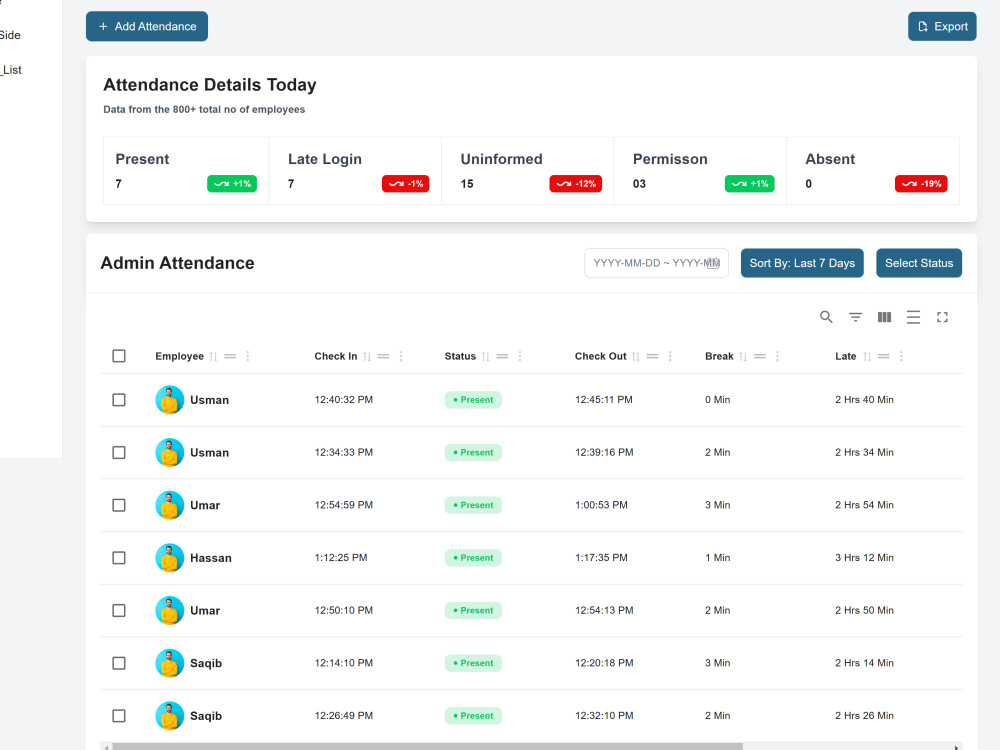Click the Export button
This screenshot has width=1000, height=750.
[942, 26]
